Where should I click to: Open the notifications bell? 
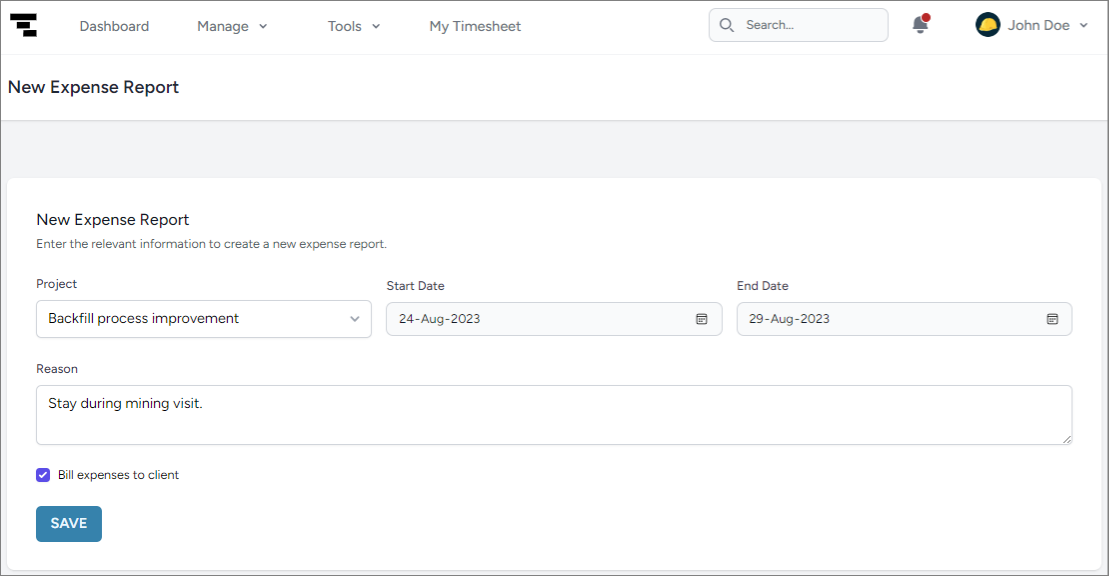pyautogui.click(x=920, y=26)
